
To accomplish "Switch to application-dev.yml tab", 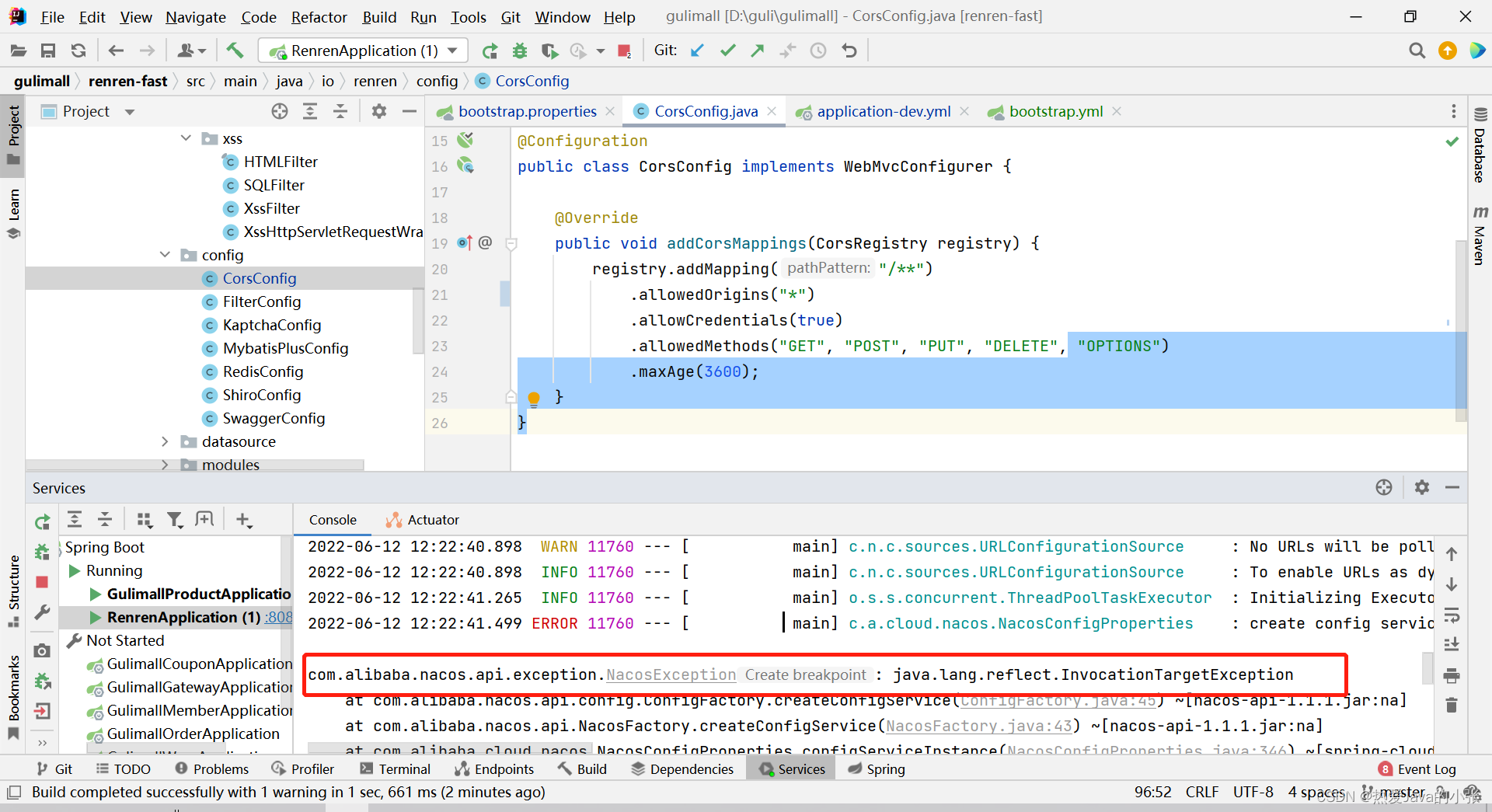I will tap(884, 112).
